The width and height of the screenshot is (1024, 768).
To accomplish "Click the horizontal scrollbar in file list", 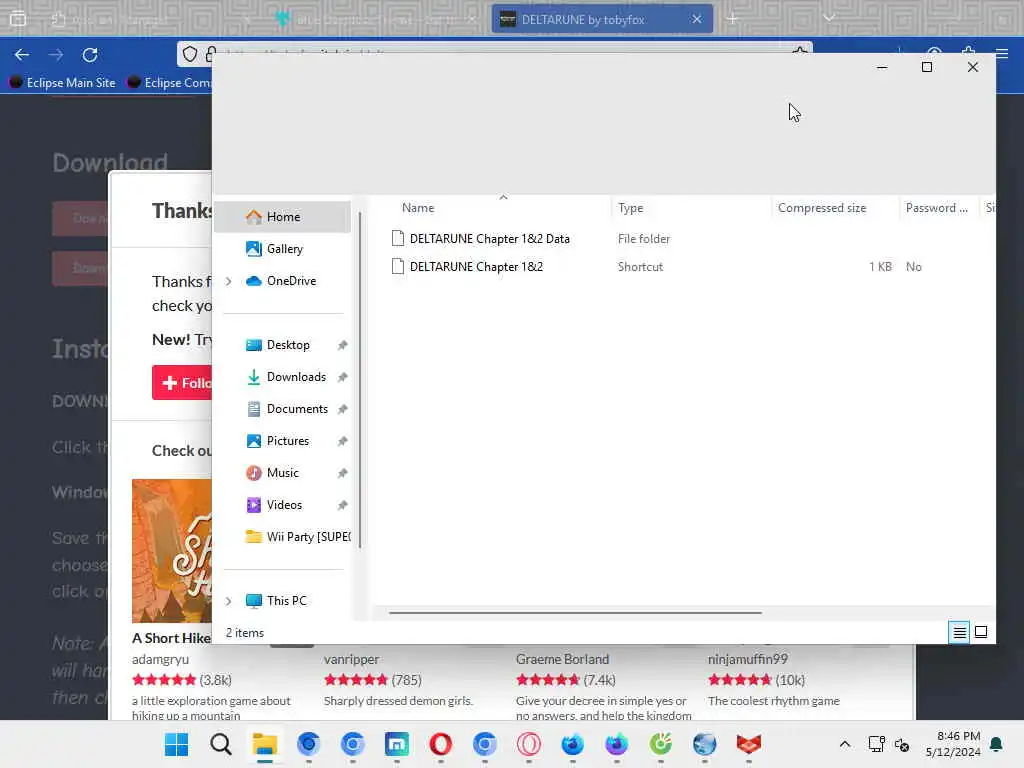I will click(575, 613).
